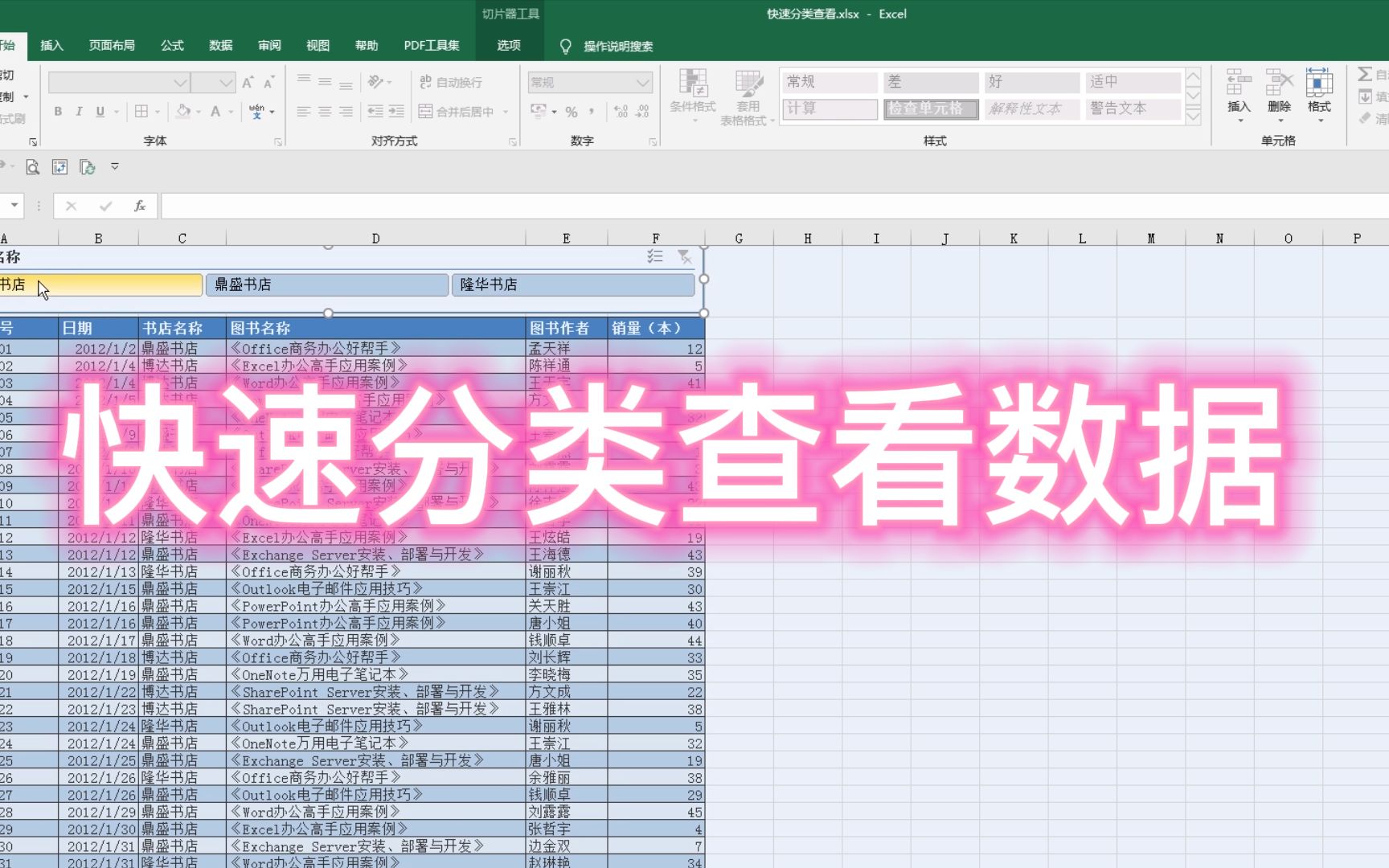
Task: Apply the 差 (Bad) cell style
Action: tap(931, 82)
